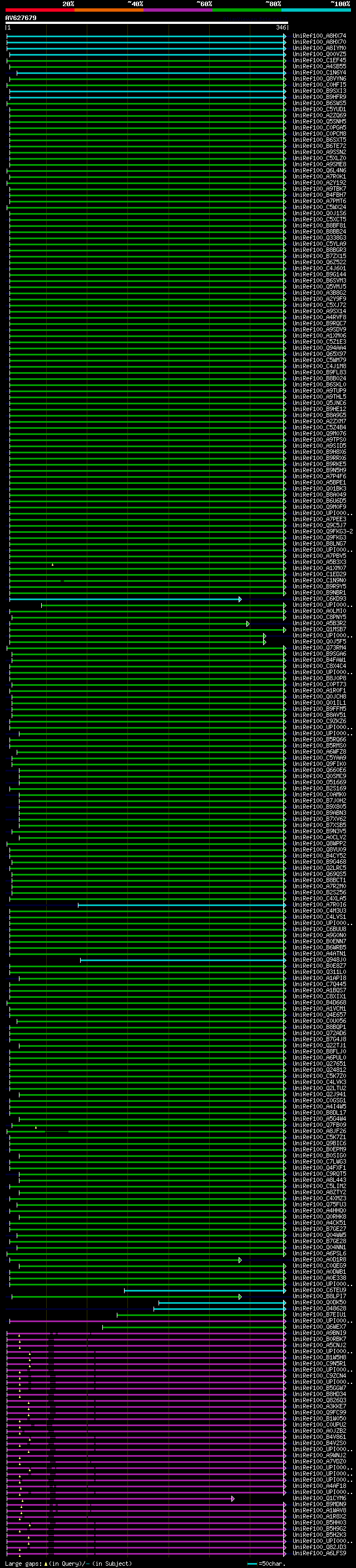Screen dimensions: 356x1568
Task: Select label UniRef100_B5RQ66
Action: coord(319,740)
